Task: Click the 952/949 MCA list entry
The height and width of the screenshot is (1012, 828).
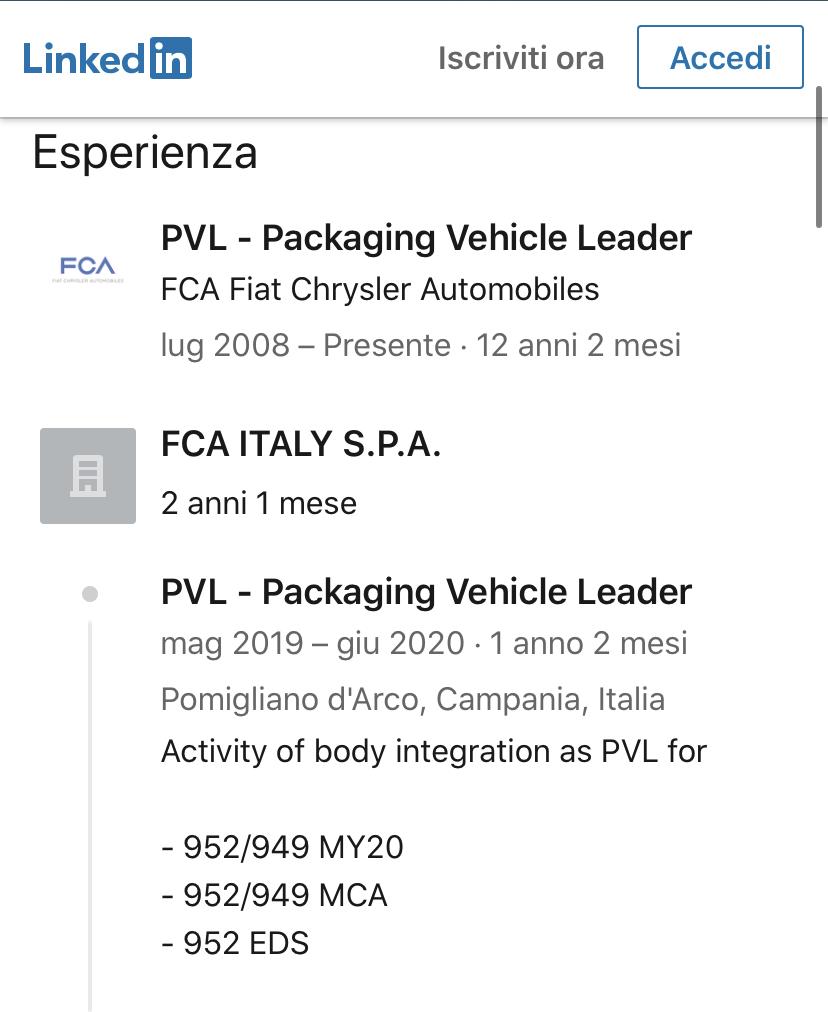Action: point(274,896)
